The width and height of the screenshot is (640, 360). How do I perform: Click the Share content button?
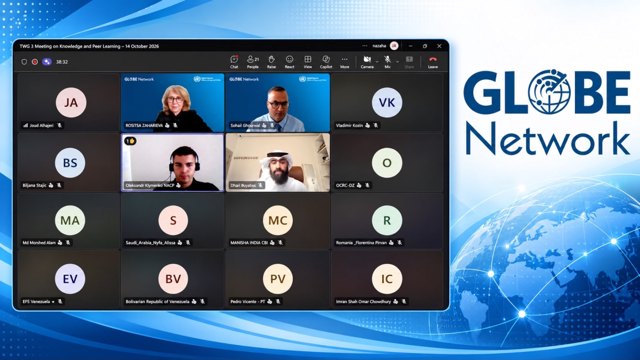[x=409, y=62]
